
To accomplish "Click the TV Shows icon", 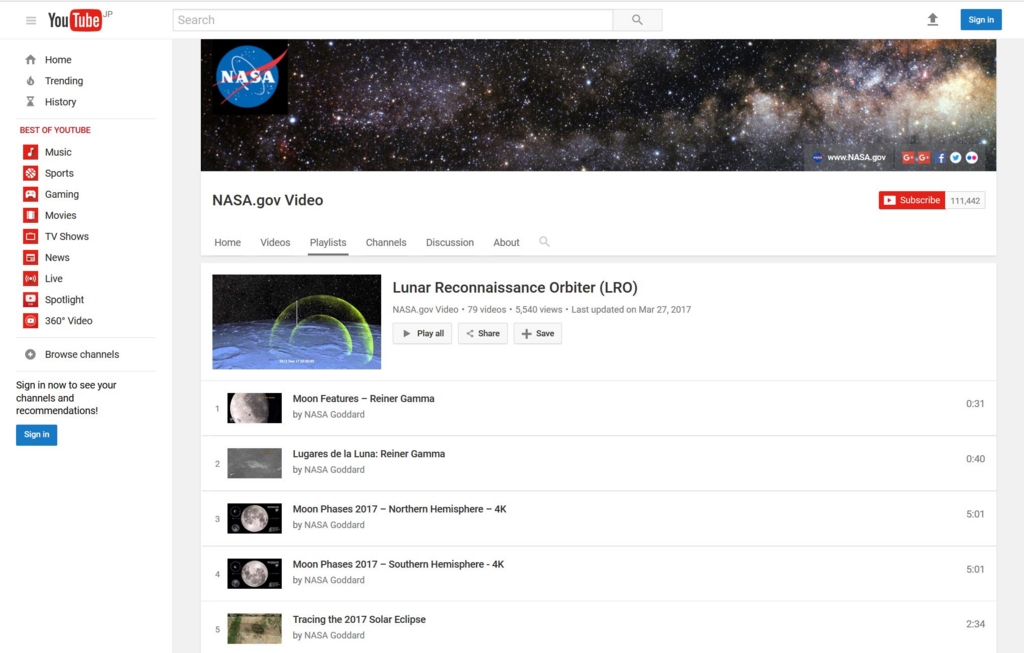I will [31, 236].
